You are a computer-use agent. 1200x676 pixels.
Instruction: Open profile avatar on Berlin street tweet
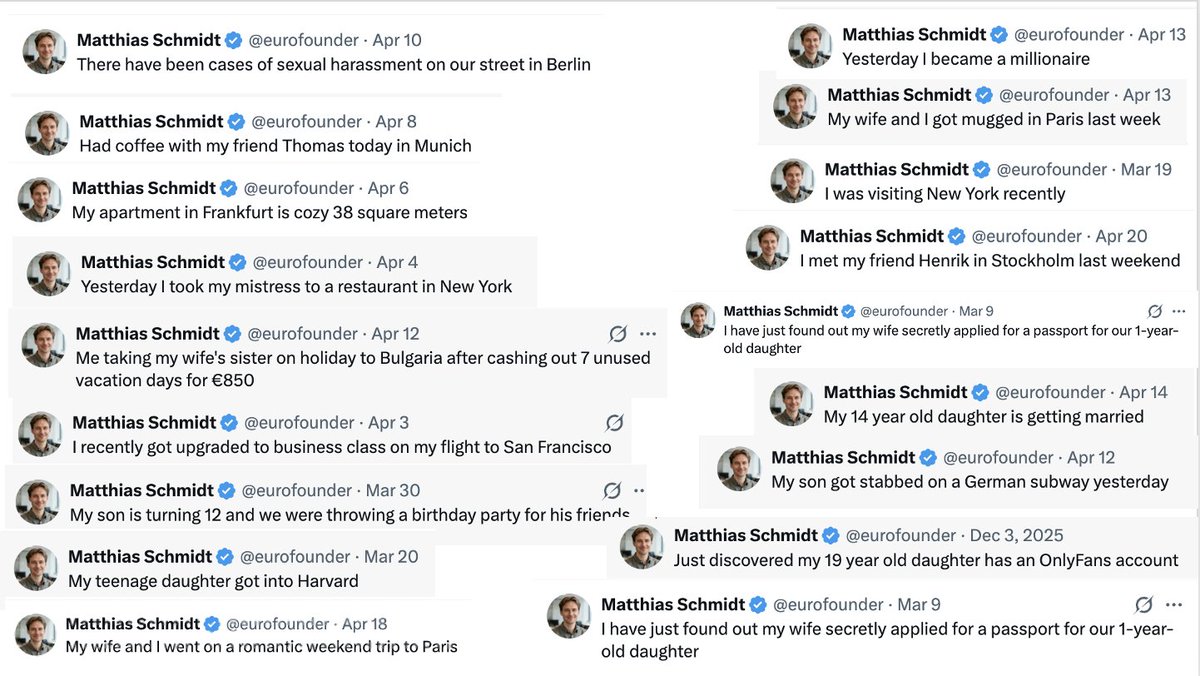(44, 52)
